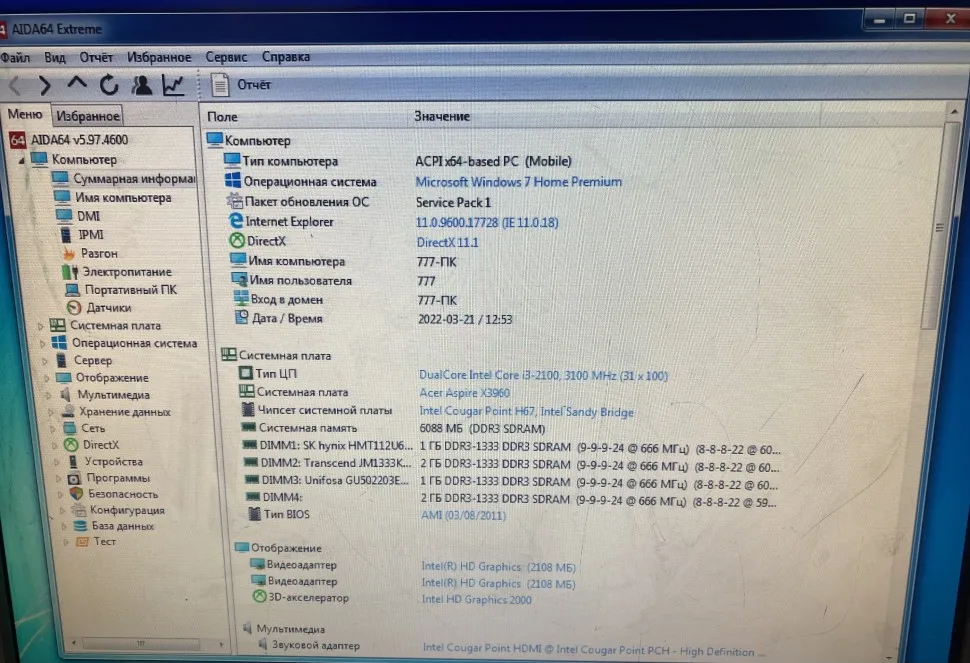Viewport: 970px width, 663px height.
Task: Open Microsoft Windows 7 Home Premium link
Action: tap(518, 182)
